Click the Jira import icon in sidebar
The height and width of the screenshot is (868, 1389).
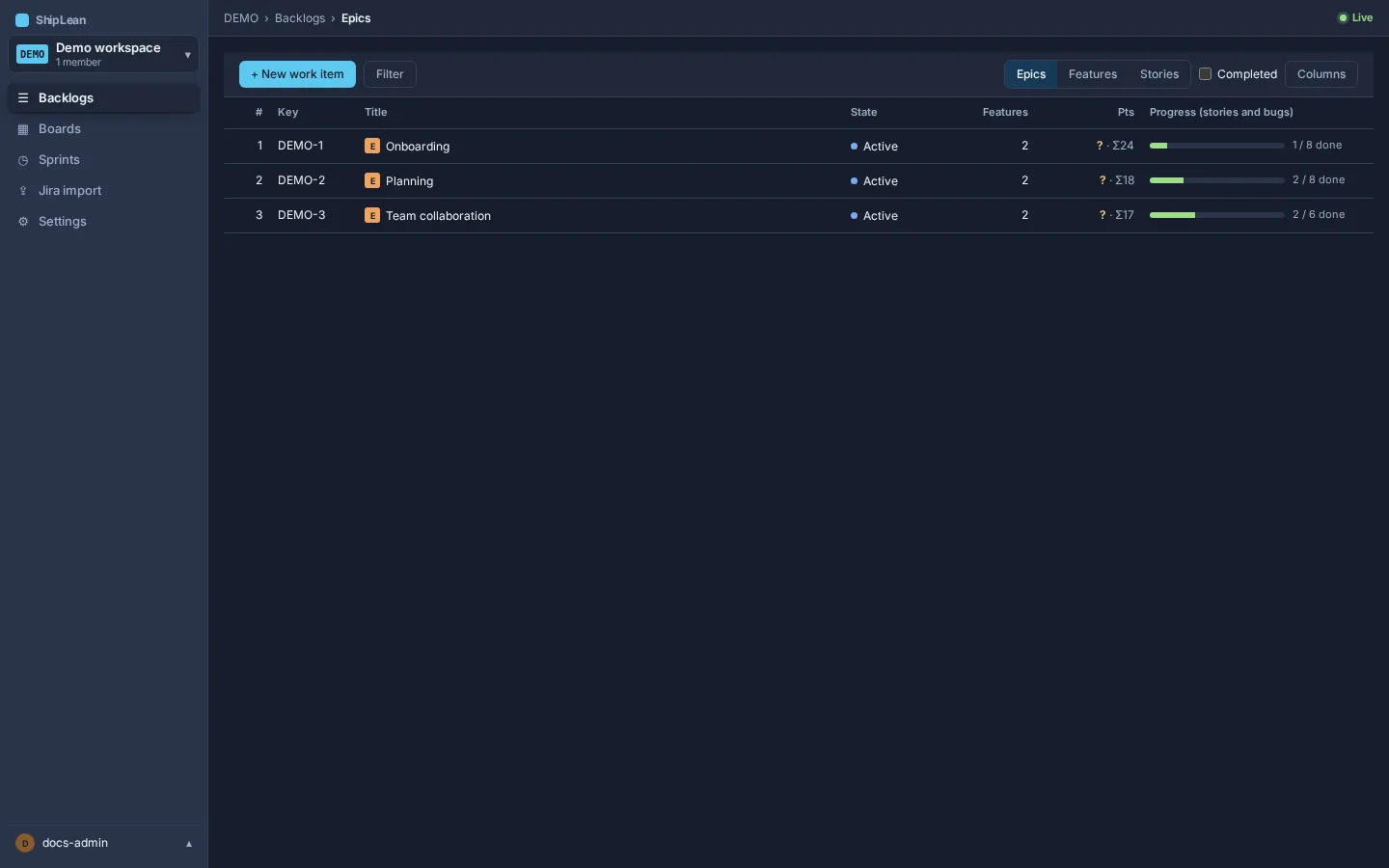coord(23,191)
